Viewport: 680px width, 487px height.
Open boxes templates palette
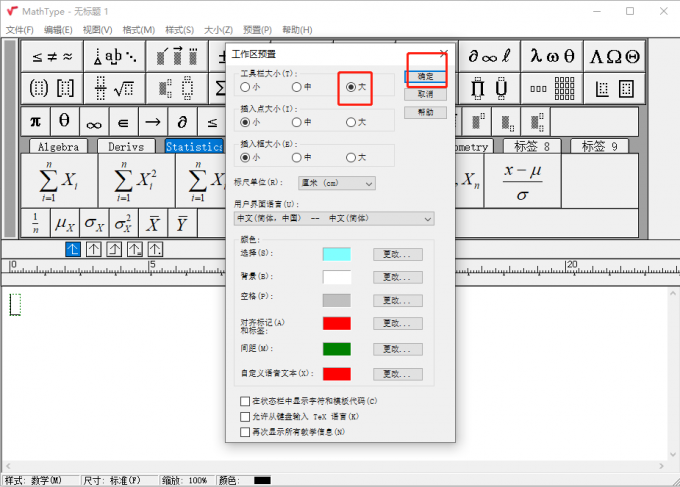[x=614, y=88]
